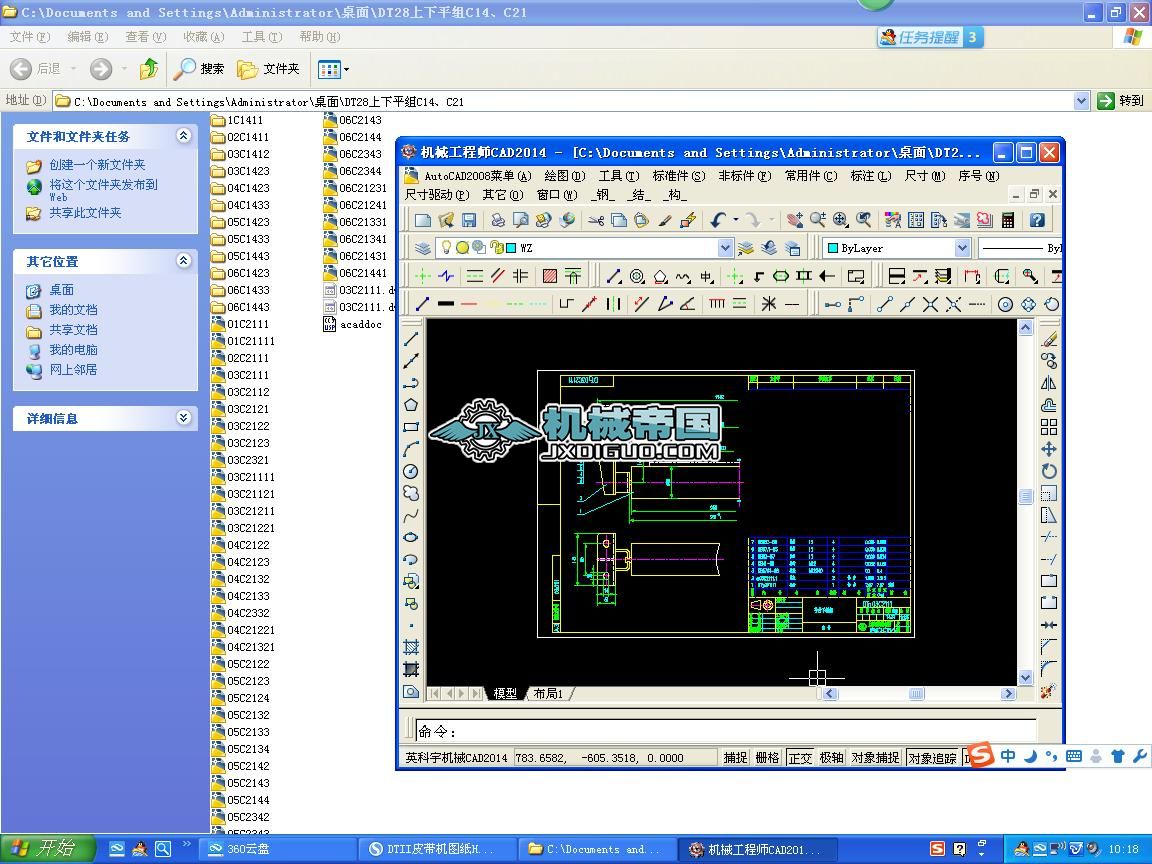Image resolution: width=1152 pixels, height=864 pixels.
Task: Select the Erase tool in Modify toolbar
Action: click(x=1049, y=339)
